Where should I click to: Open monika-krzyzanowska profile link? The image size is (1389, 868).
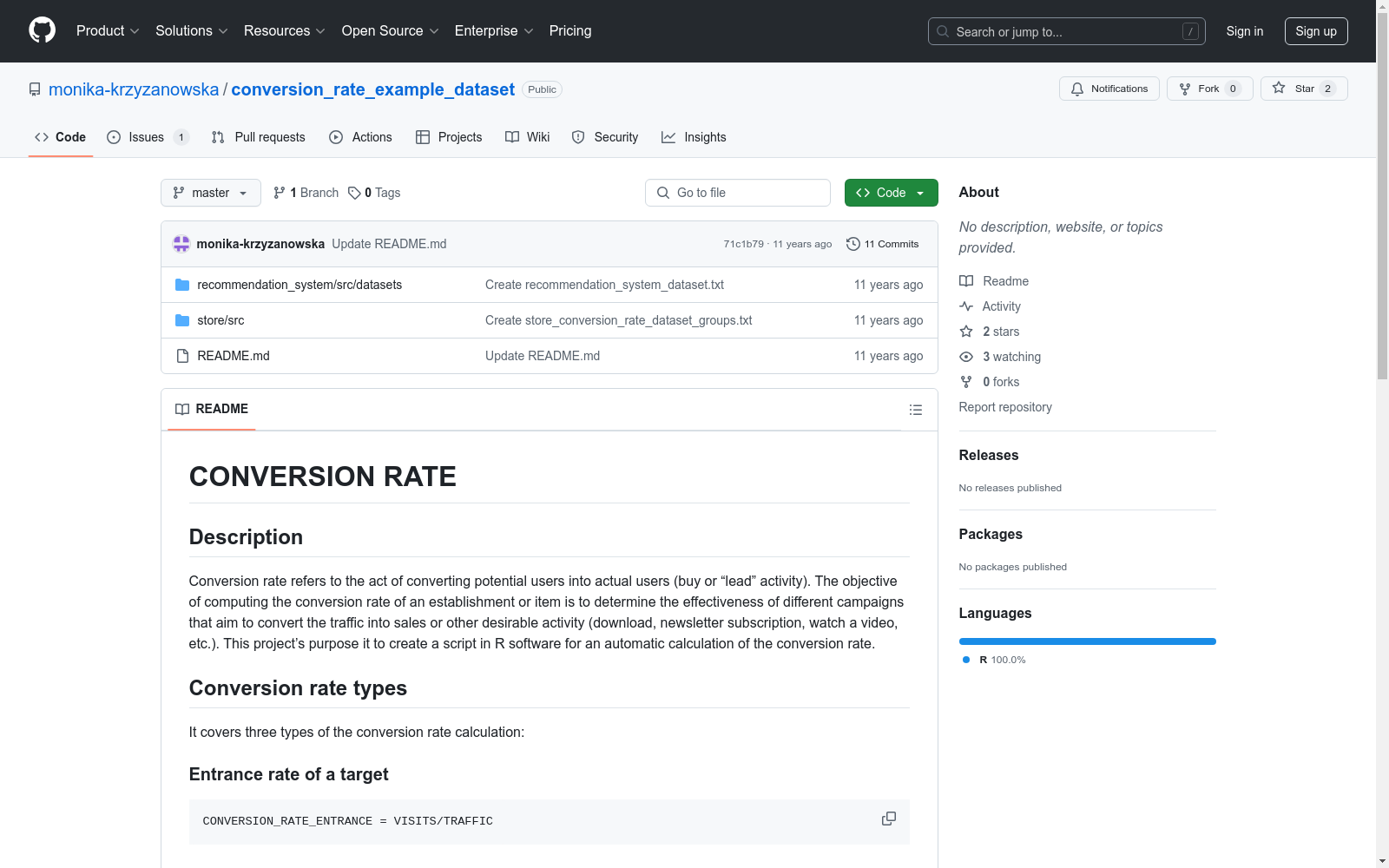(x=134, y=89)
